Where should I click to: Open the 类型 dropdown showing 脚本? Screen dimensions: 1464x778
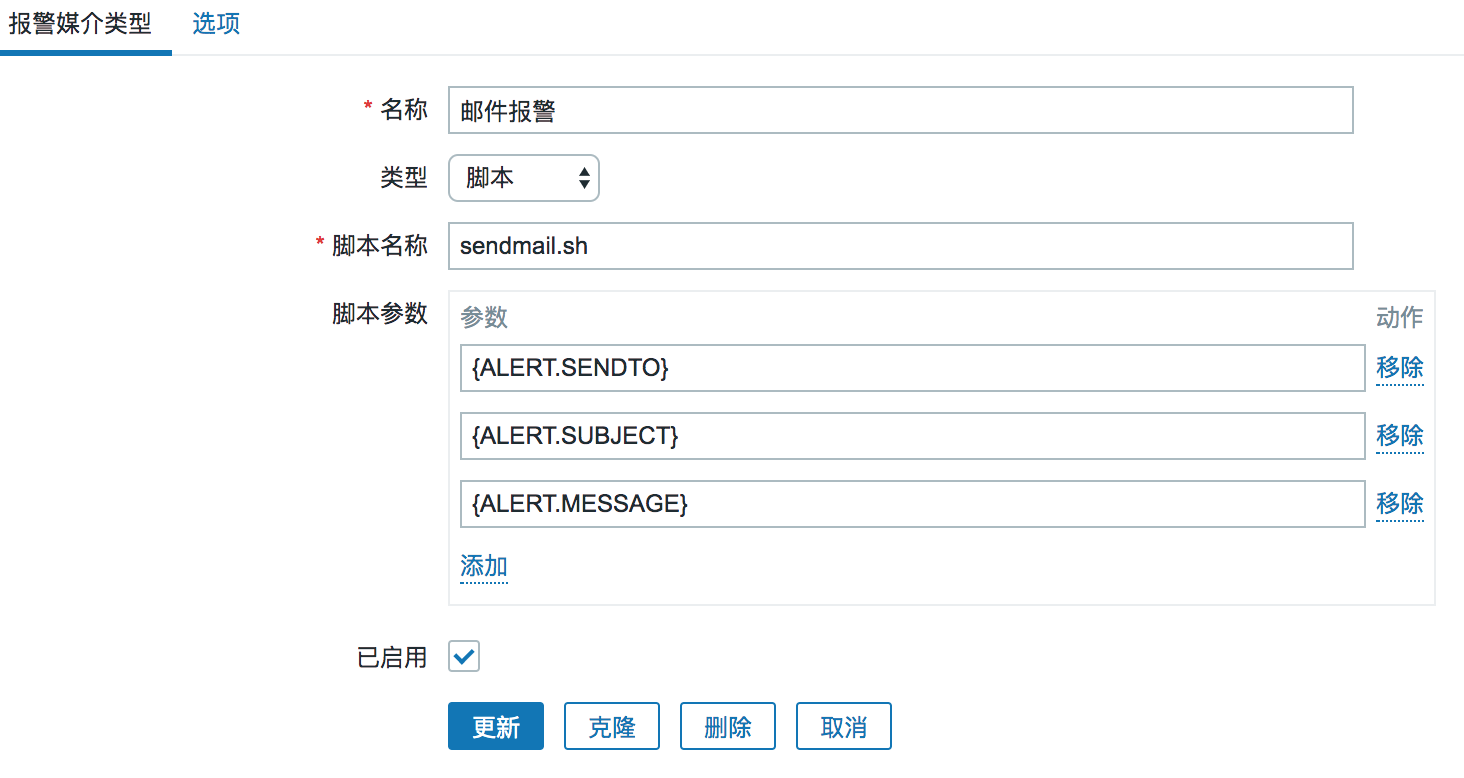click(x=523, y=178)
